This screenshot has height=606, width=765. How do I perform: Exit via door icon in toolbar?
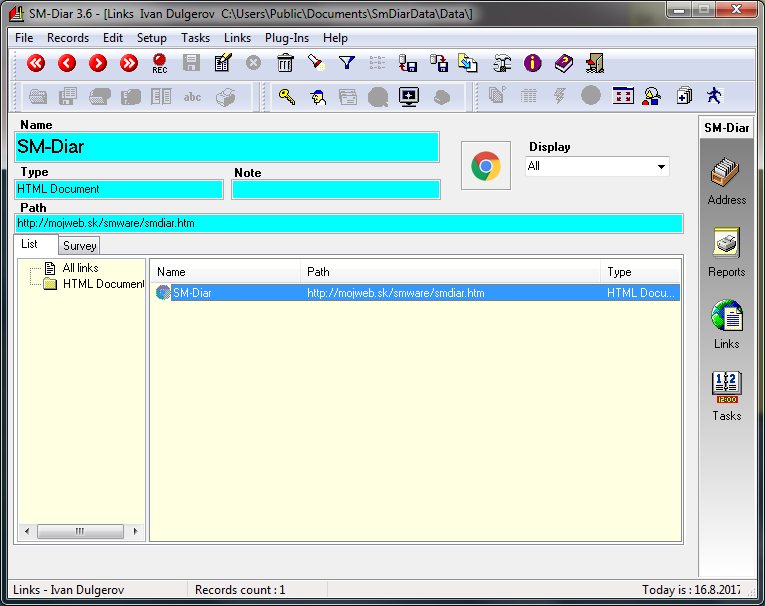[595, 63]
